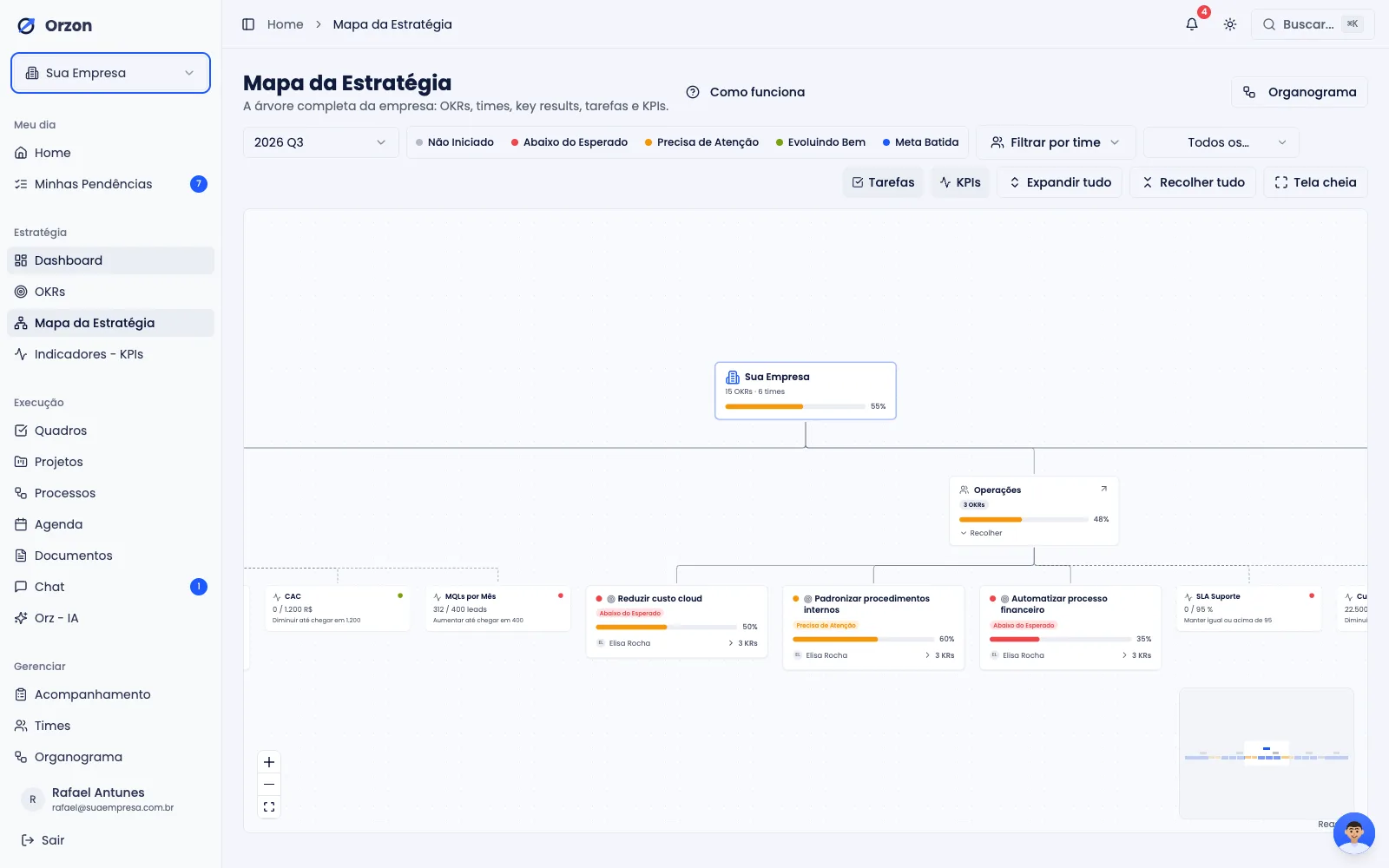The height and width of the screenshot is (868, 1389).
Task: Toggle KPIs display on the map
Action: click(x=960, y=182)
